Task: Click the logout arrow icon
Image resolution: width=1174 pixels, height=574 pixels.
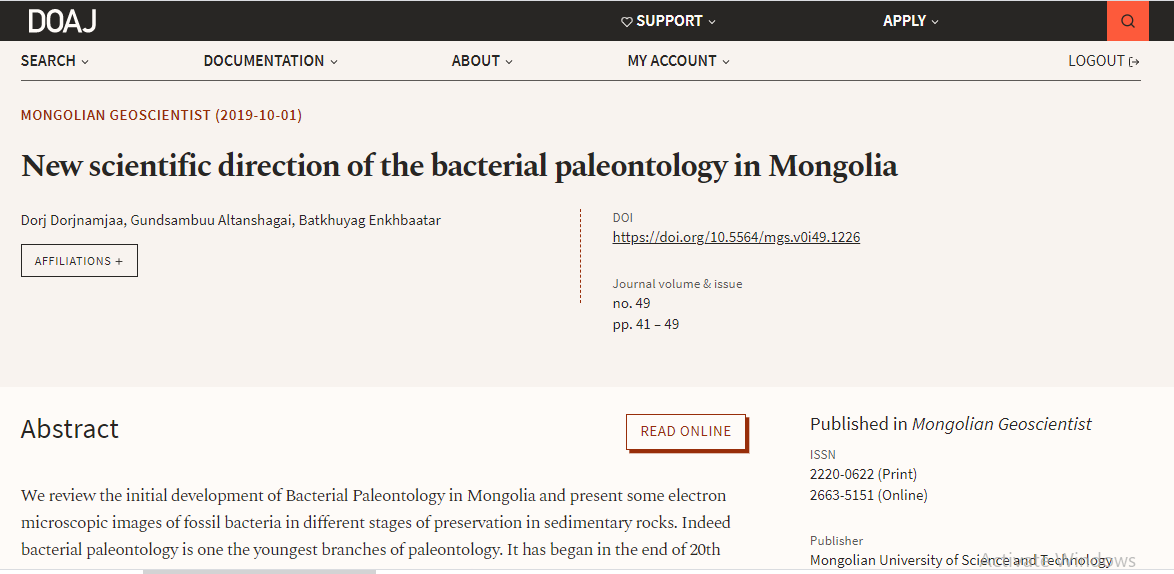Action: coord(1134,61)
